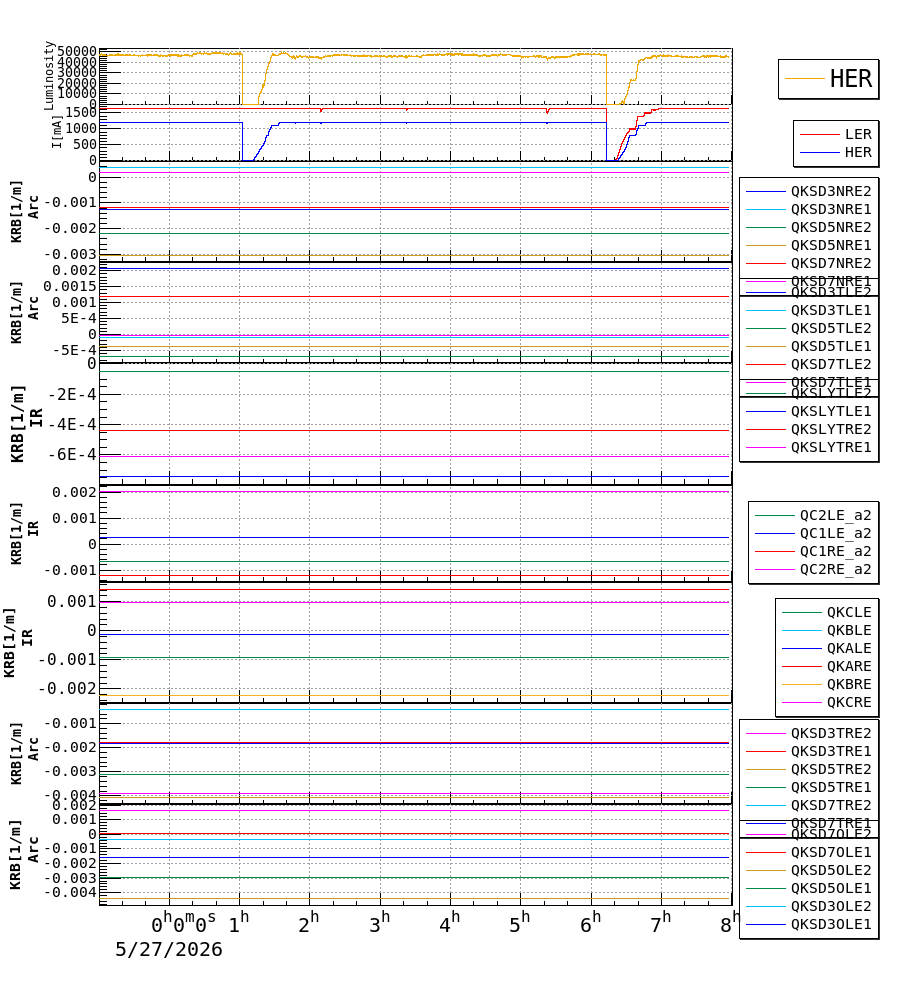Select legend entry QKSD3NRE2
Image resolution: width=900 pixels, height=984 pixels.
pyautogui.click(x=830, y=191)
